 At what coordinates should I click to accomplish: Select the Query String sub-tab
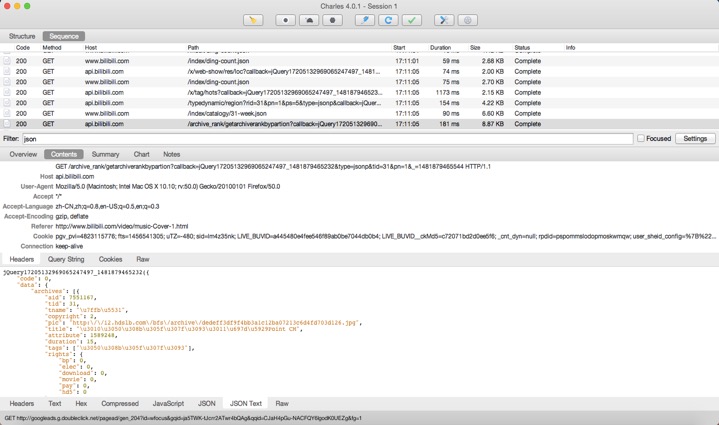[x=66, y=259]
